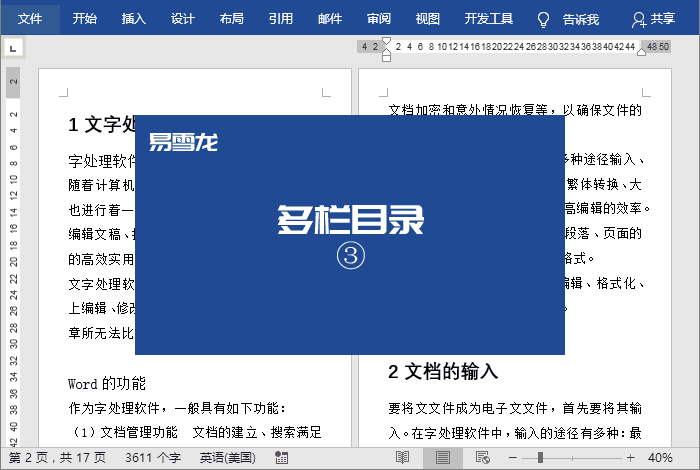Click the line 作为字处理软件，一般具有如下功能

tap(177, 408)
